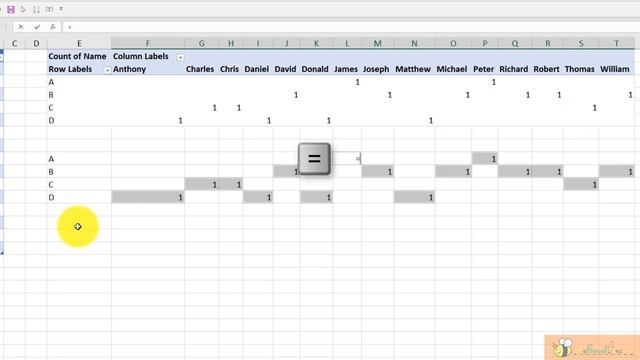Select the 'Richard' column label
This screenshot has width=640, height=360.
513,69
